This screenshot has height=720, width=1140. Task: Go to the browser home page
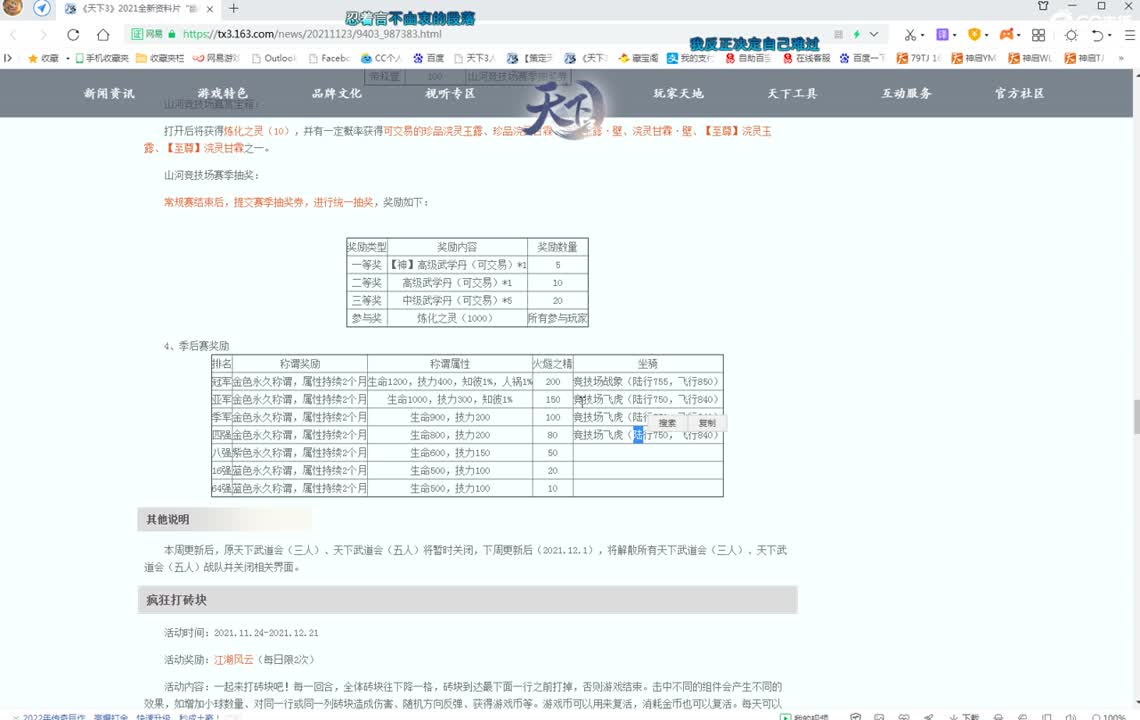click(x=103, y=34)
